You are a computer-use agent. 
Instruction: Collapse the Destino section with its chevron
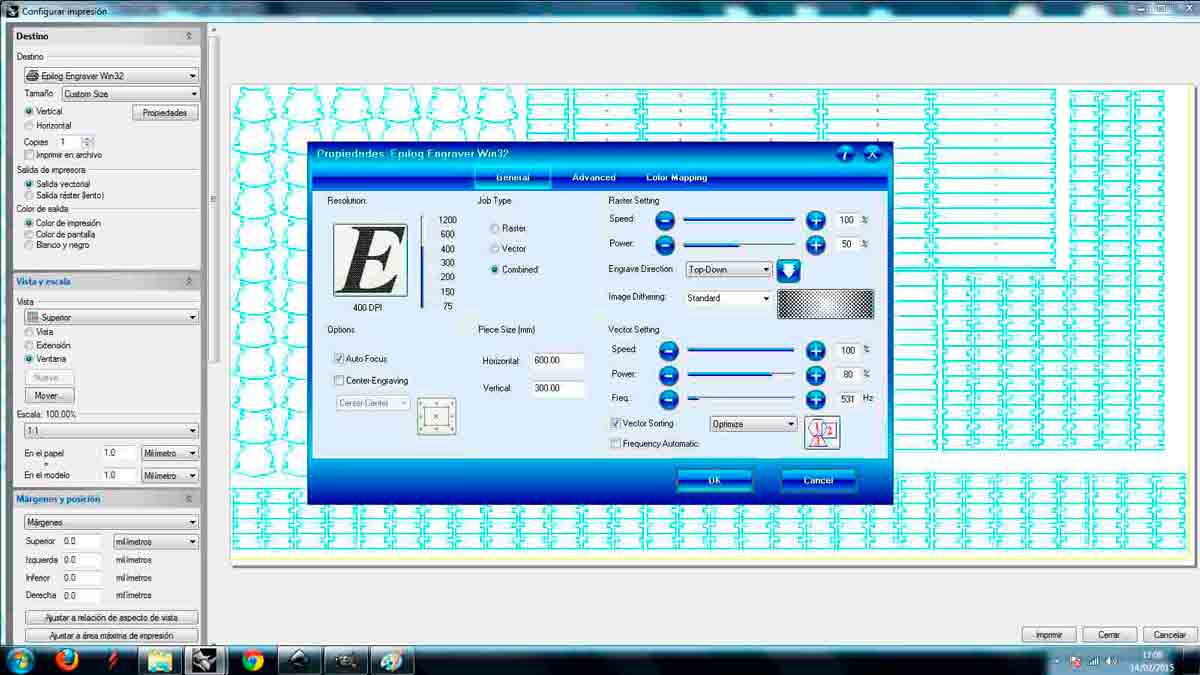coord(189,36)
